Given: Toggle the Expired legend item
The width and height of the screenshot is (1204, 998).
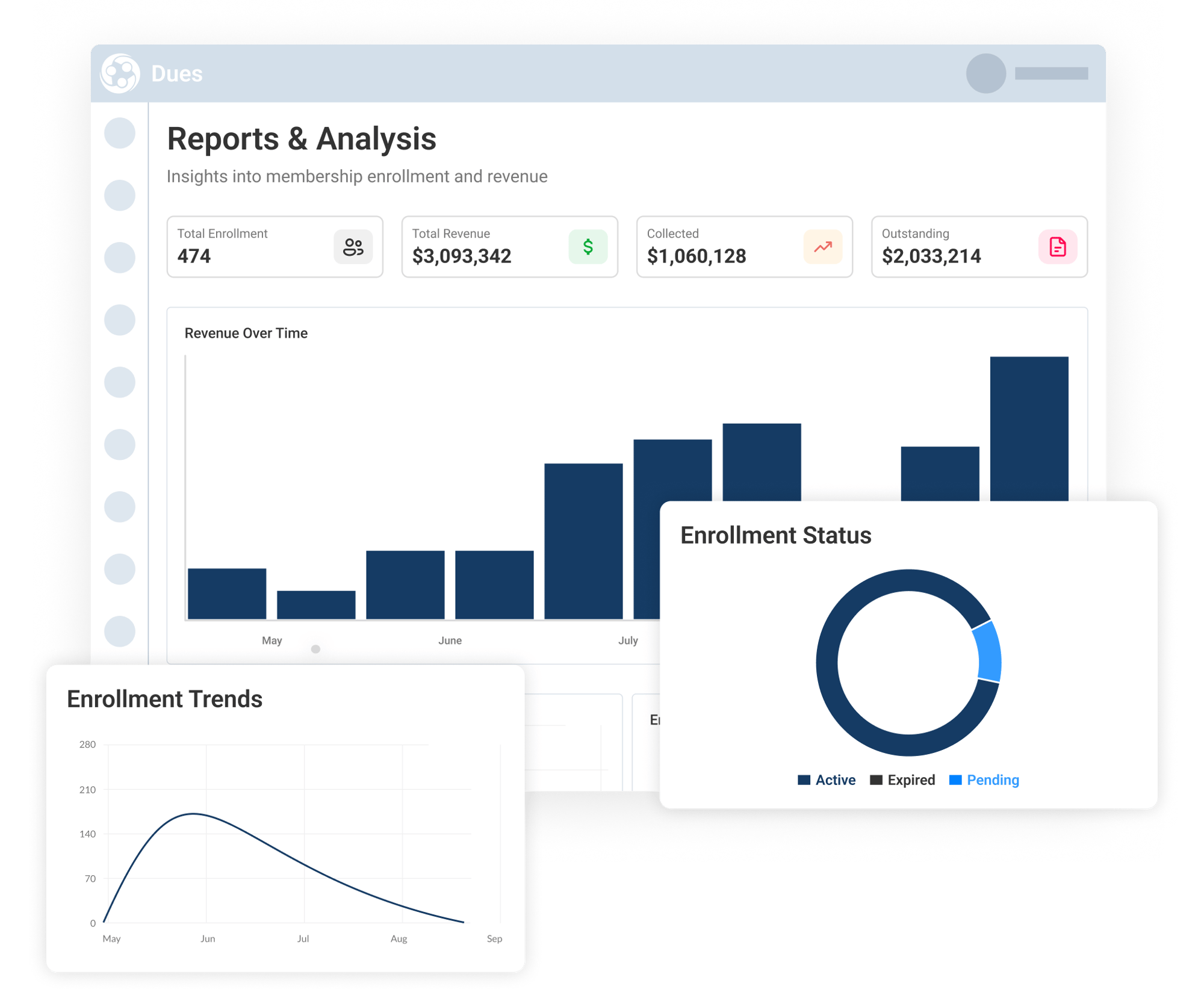Looking at the screenshot, I should (x=902, y=780).
